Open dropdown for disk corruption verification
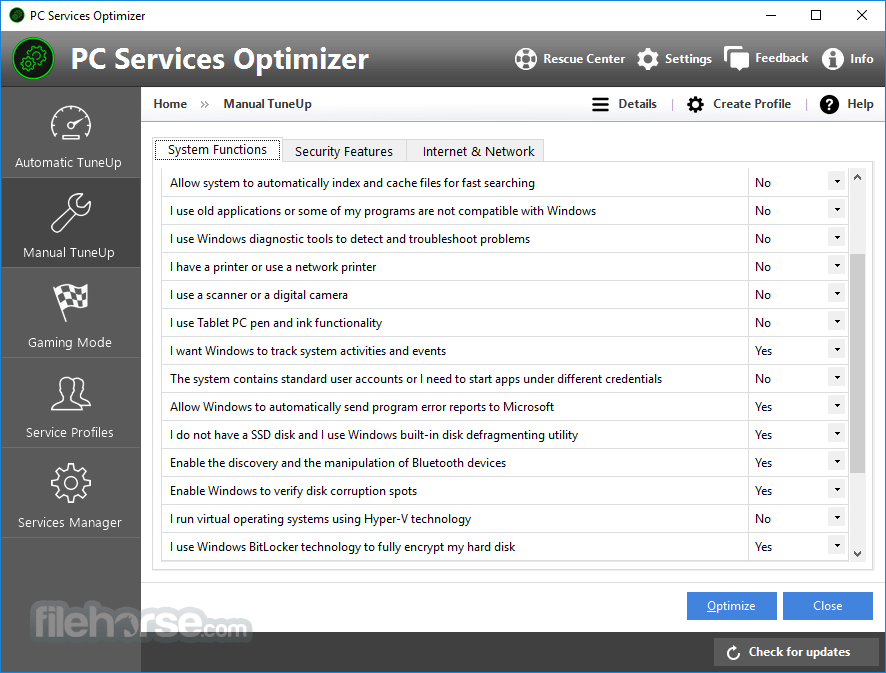 point(837,489)
